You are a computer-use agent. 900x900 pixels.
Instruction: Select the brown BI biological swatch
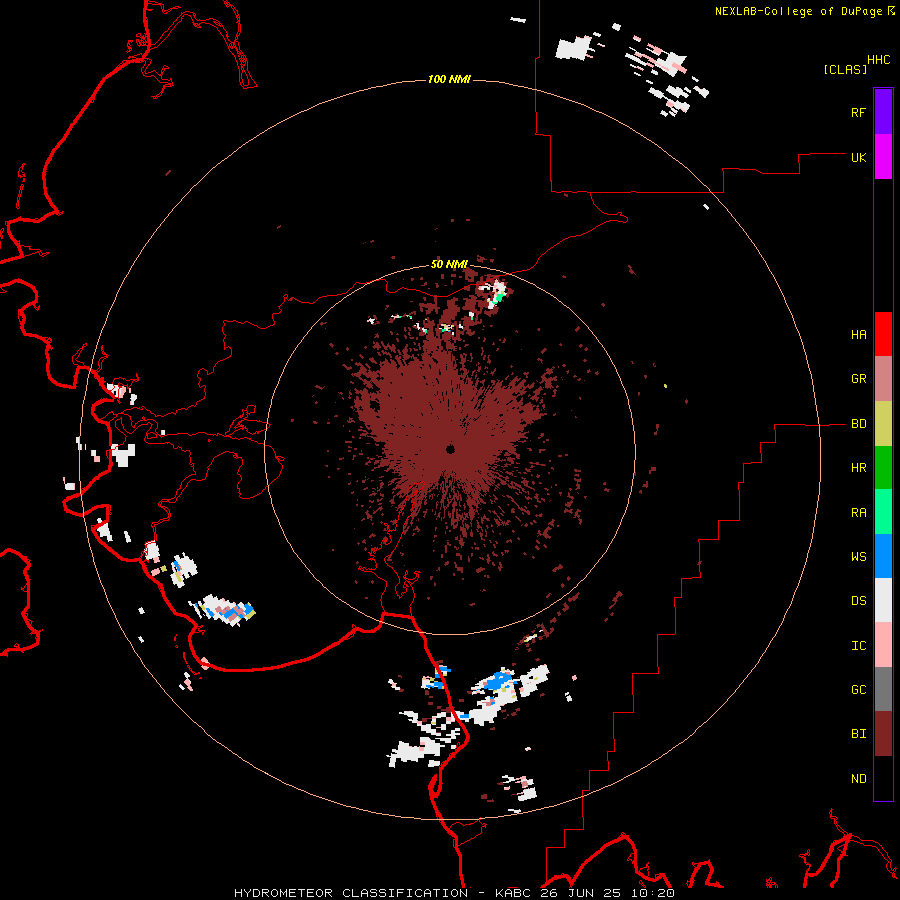[883, 734]
